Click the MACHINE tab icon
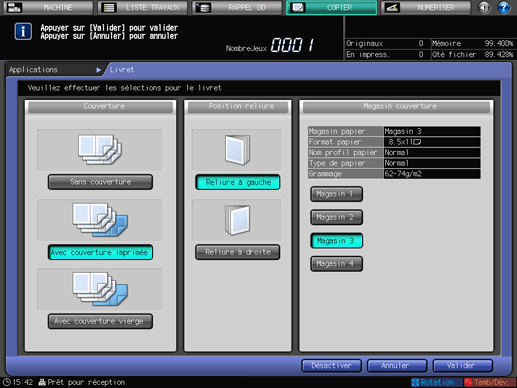517x388 pixels. coord(14,7)
